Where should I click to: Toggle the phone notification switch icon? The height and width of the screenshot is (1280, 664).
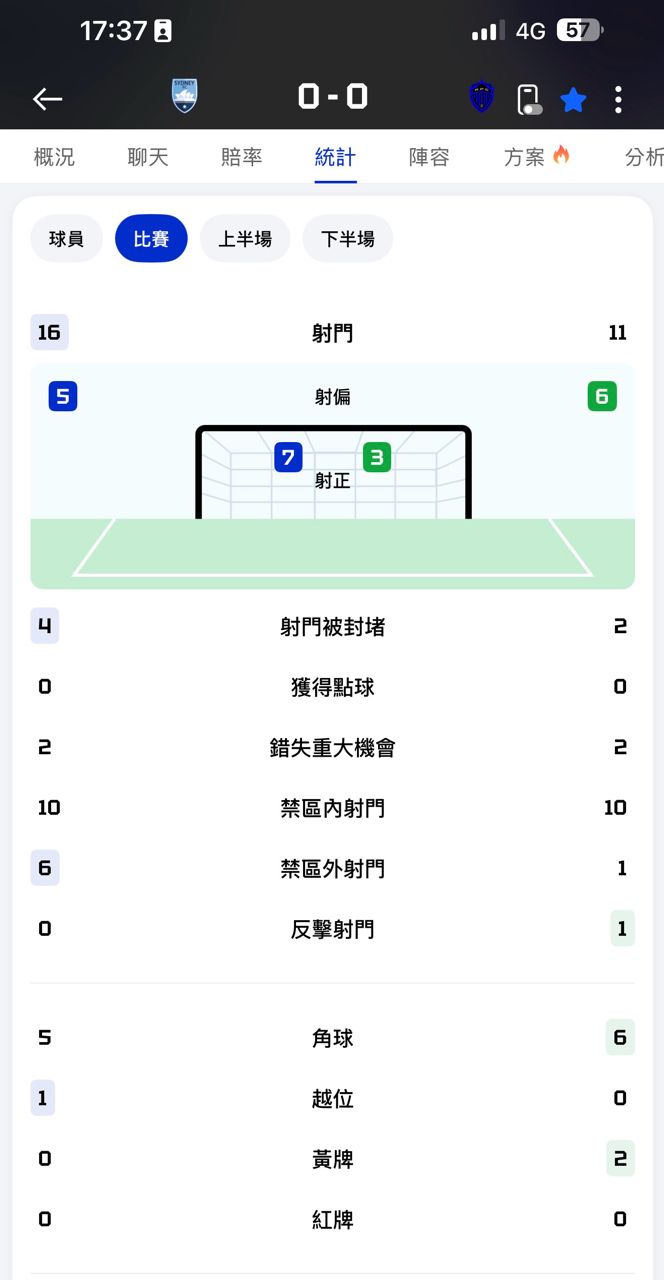coord(528,99)
